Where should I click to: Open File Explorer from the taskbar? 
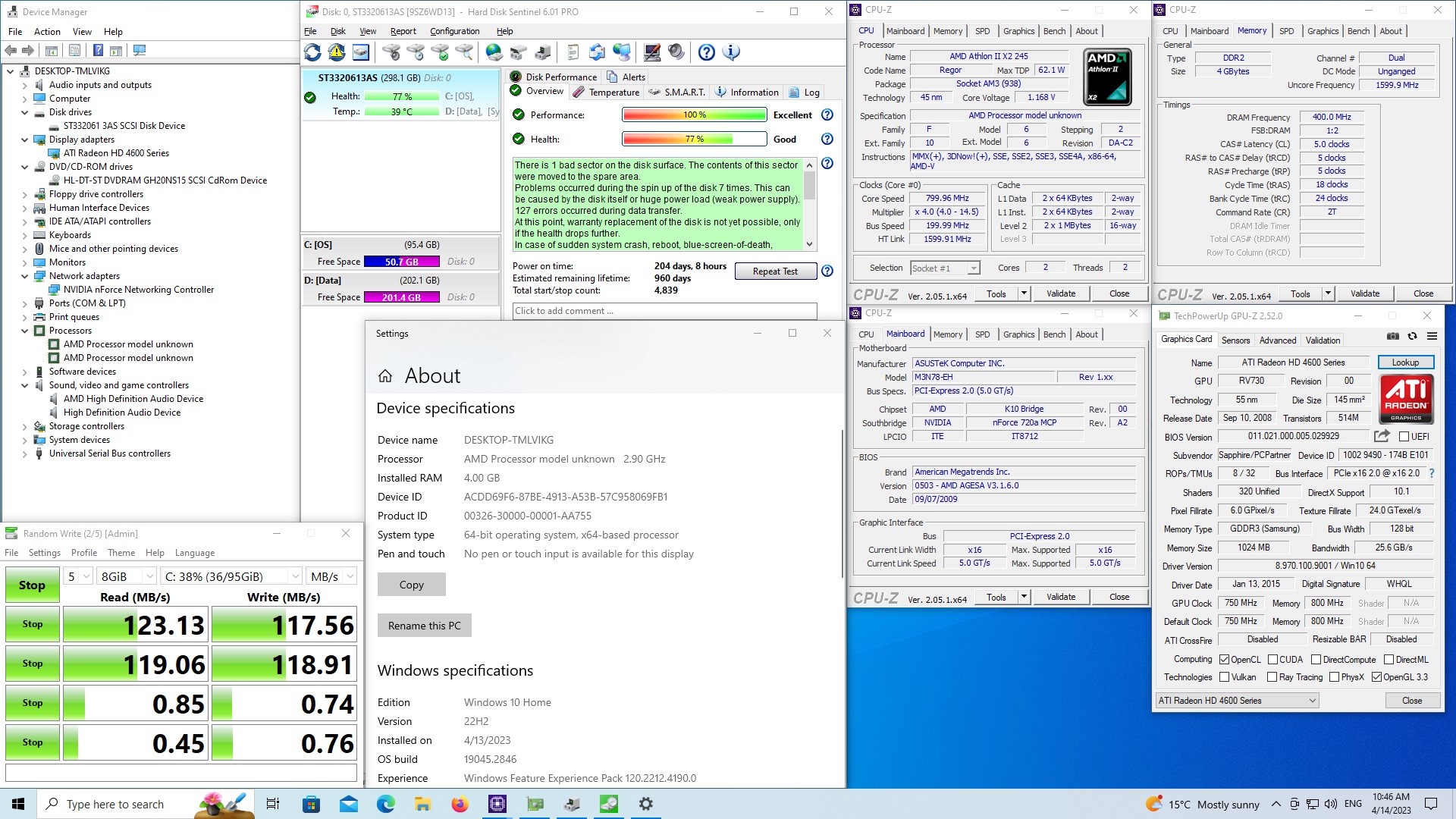(422, 804)
